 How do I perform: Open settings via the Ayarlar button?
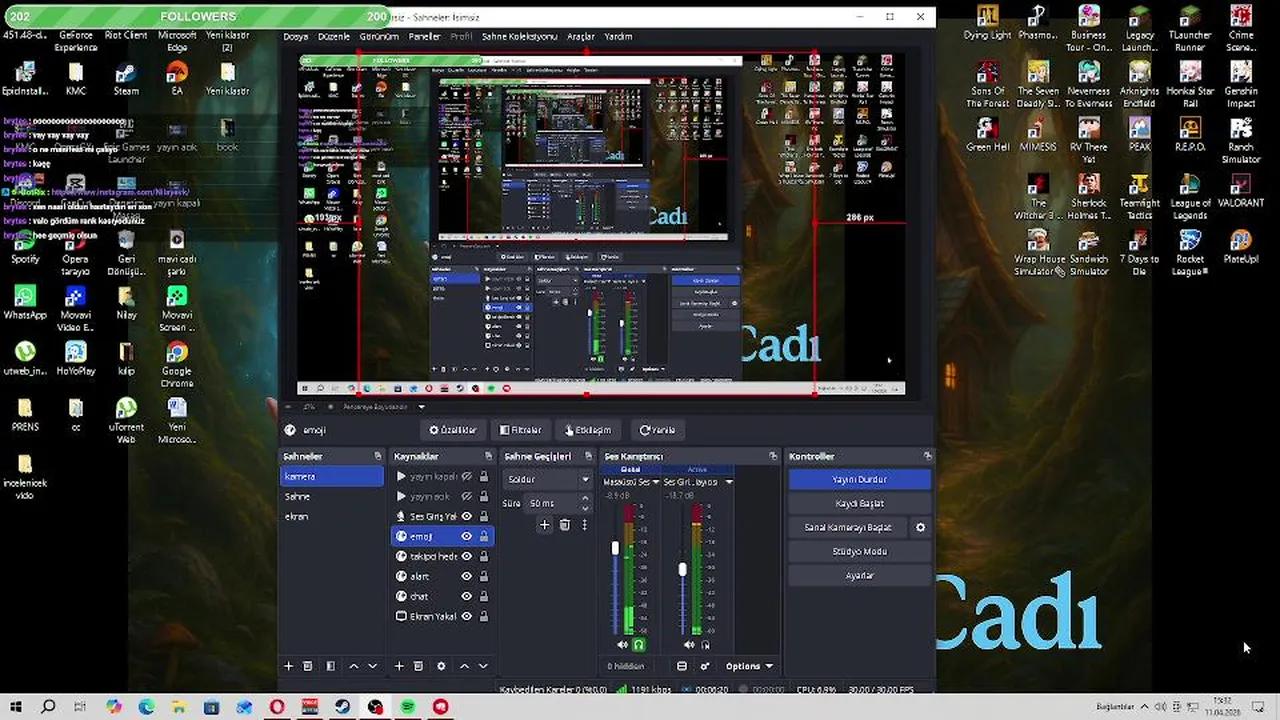(858, 575)
